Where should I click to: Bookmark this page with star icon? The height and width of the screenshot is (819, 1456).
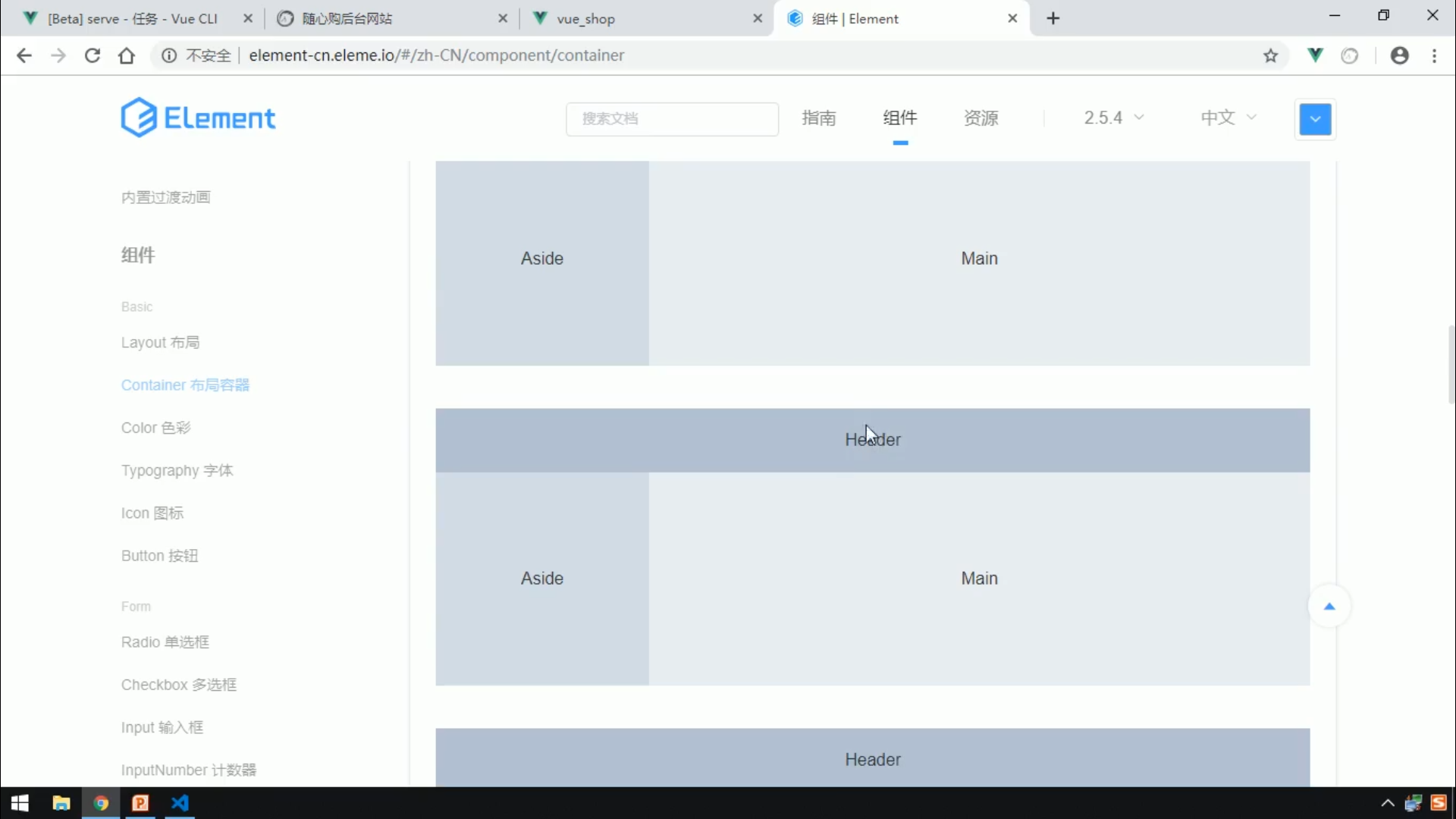1271,55
